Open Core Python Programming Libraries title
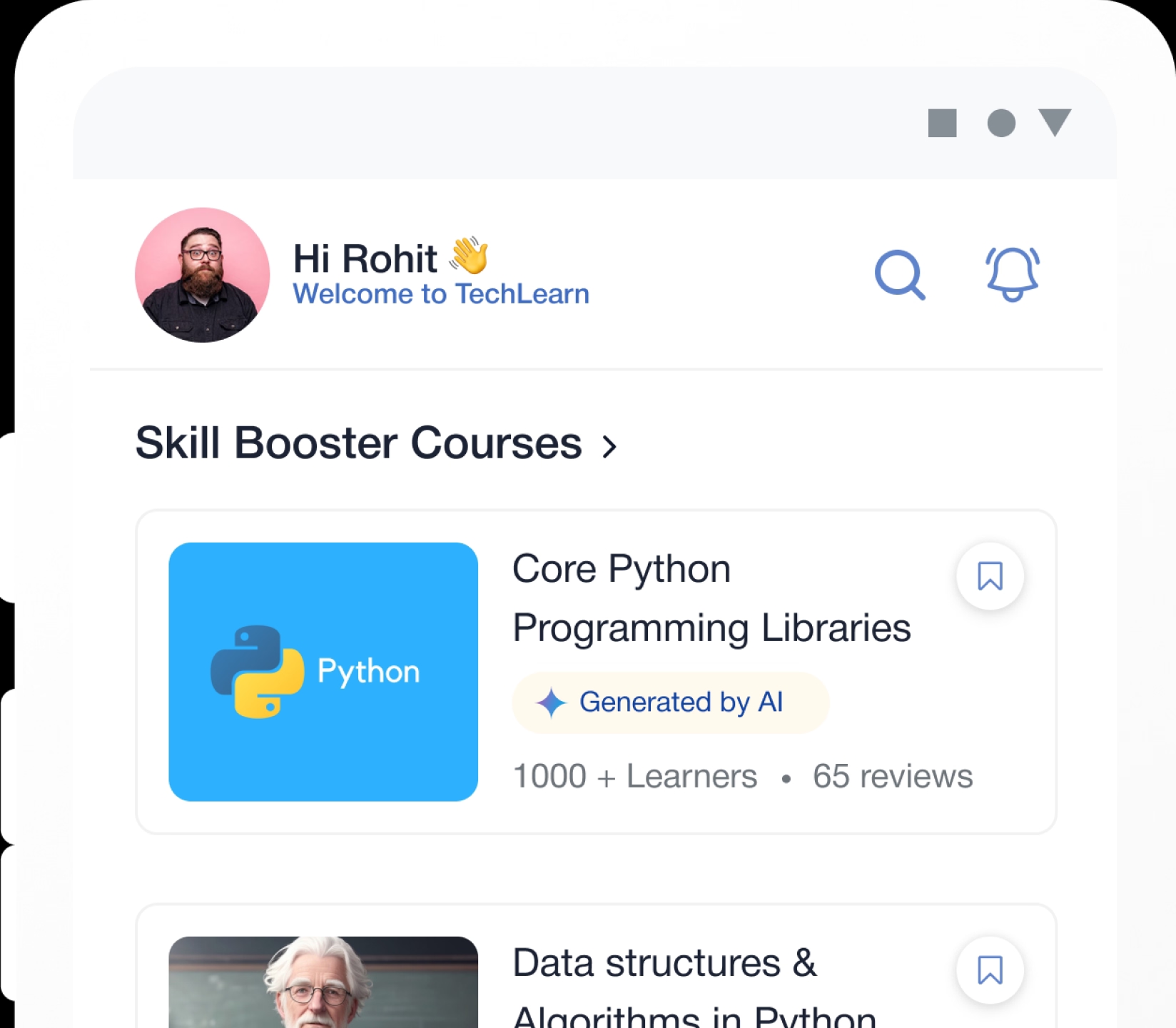 coord(711,598)
